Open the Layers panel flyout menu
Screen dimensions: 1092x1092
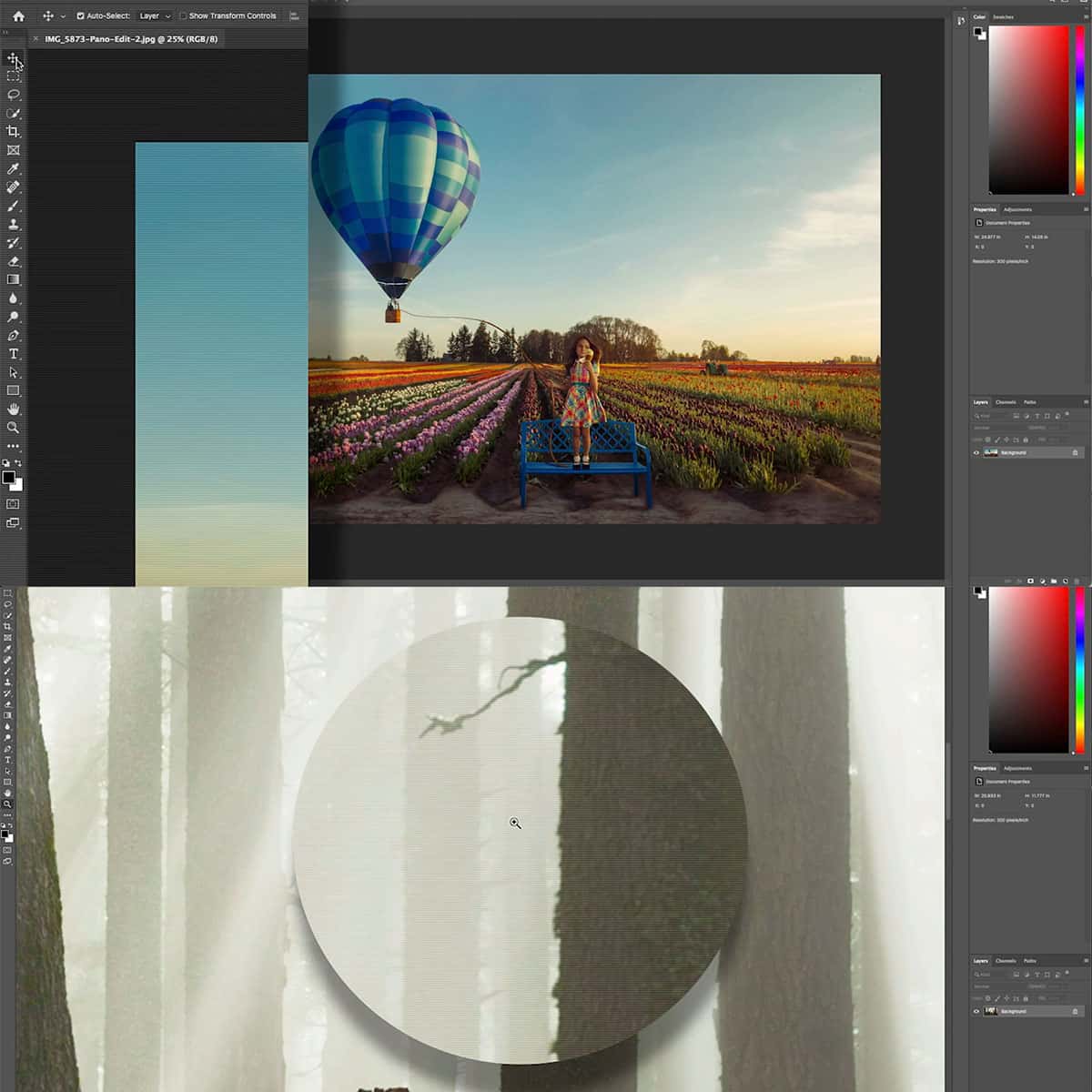click(x=1086, y=401)
